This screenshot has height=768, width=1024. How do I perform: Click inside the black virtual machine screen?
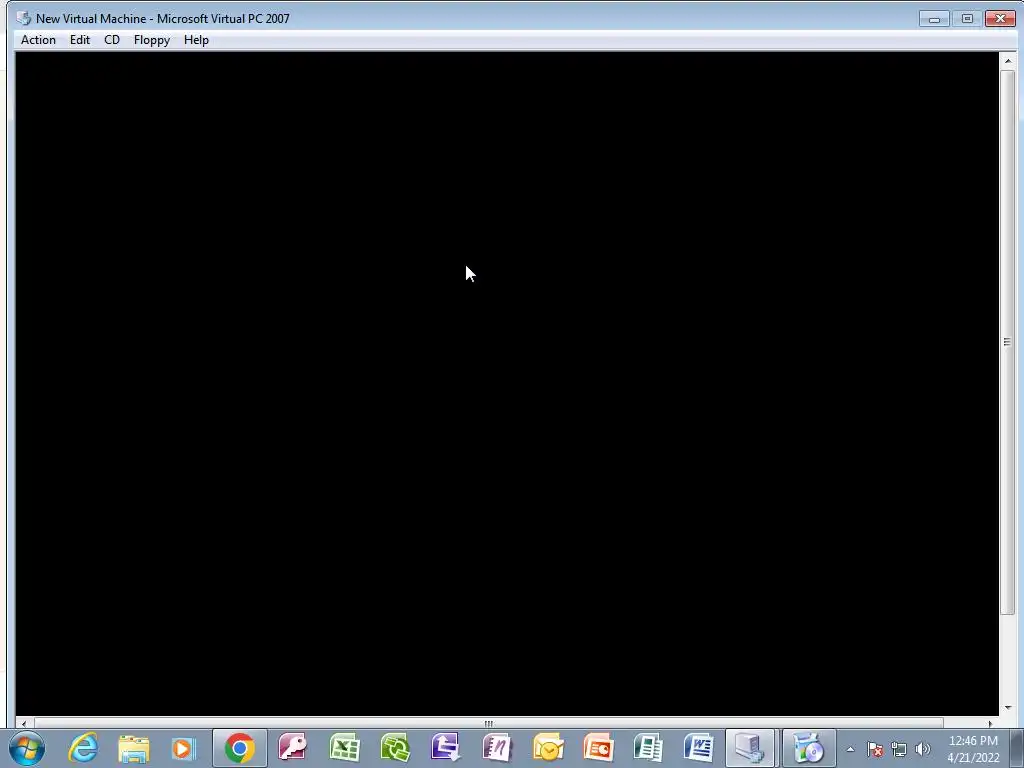(507, 383)
